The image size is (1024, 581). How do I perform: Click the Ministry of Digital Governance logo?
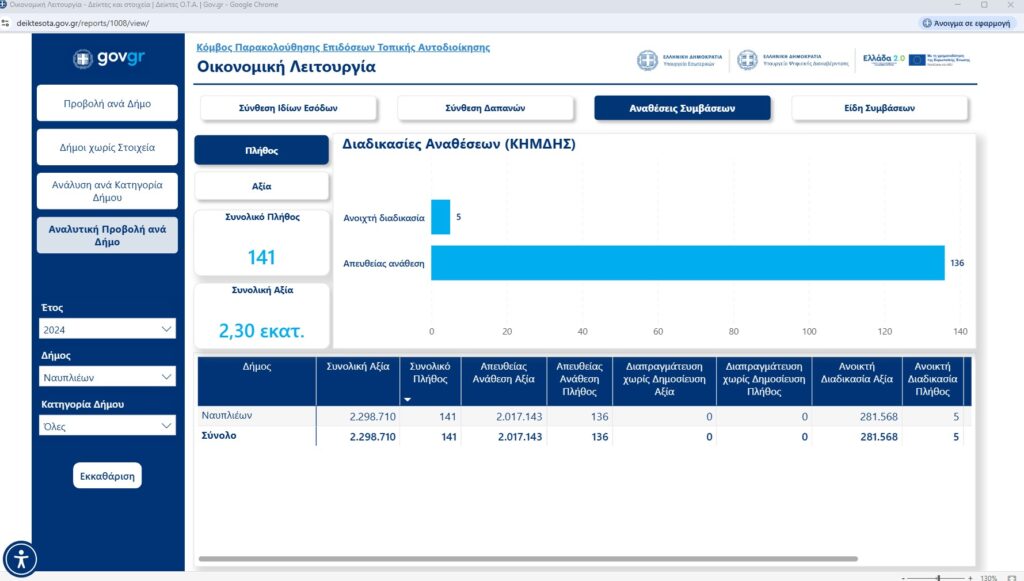click(792, 60)
